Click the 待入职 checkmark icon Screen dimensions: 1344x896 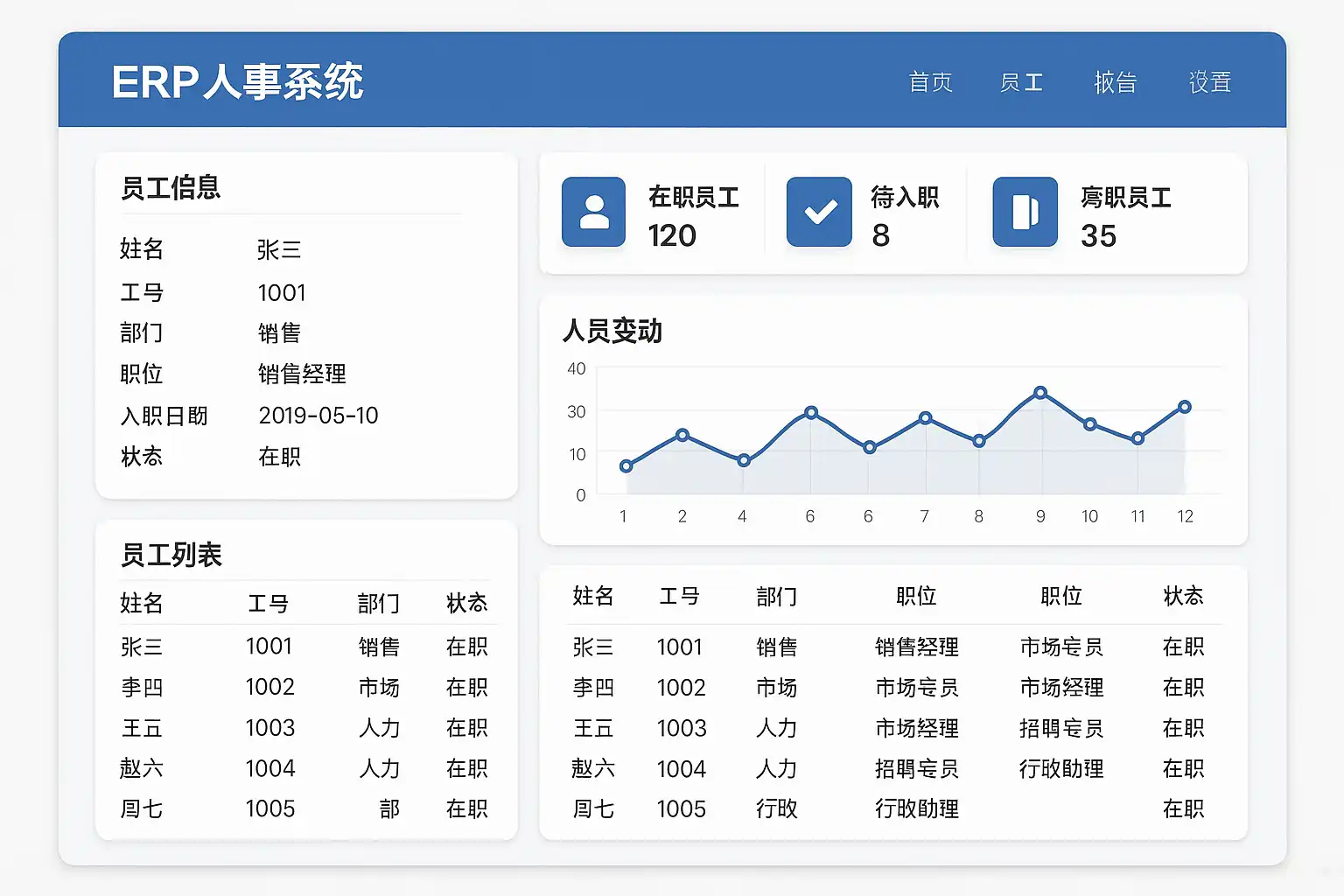point(819,212)
